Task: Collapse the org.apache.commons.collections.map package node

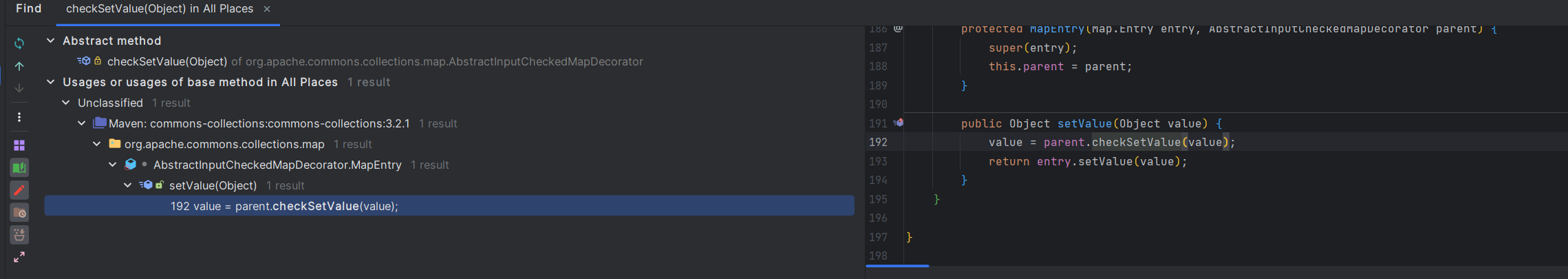Action: click(97, 144)
